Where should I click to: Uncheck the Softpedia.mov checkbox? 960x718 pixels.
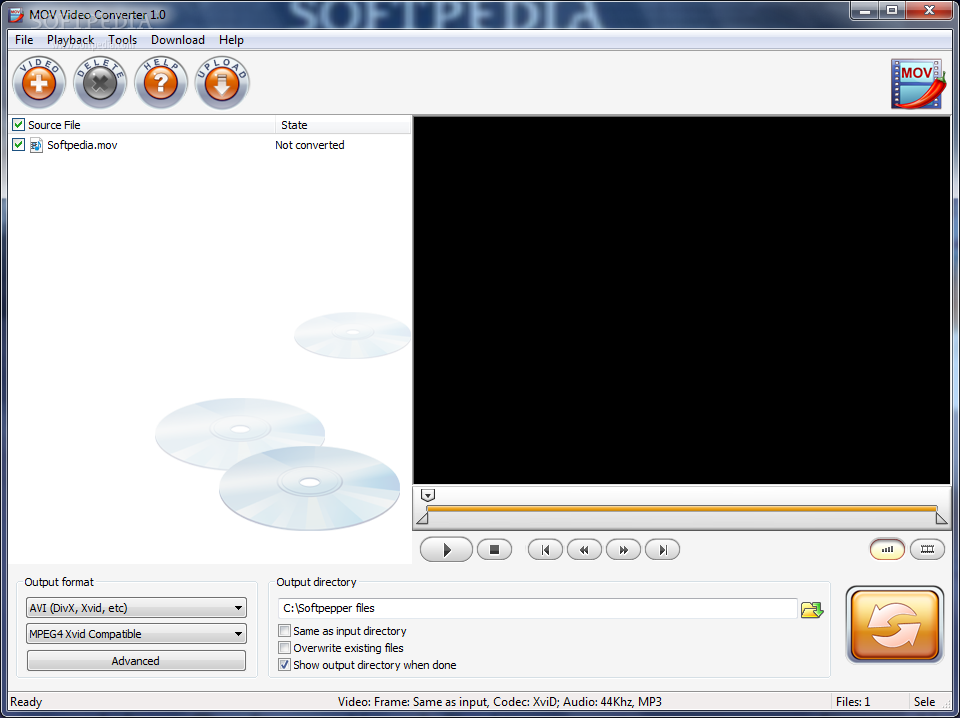[x=18, y=145]
